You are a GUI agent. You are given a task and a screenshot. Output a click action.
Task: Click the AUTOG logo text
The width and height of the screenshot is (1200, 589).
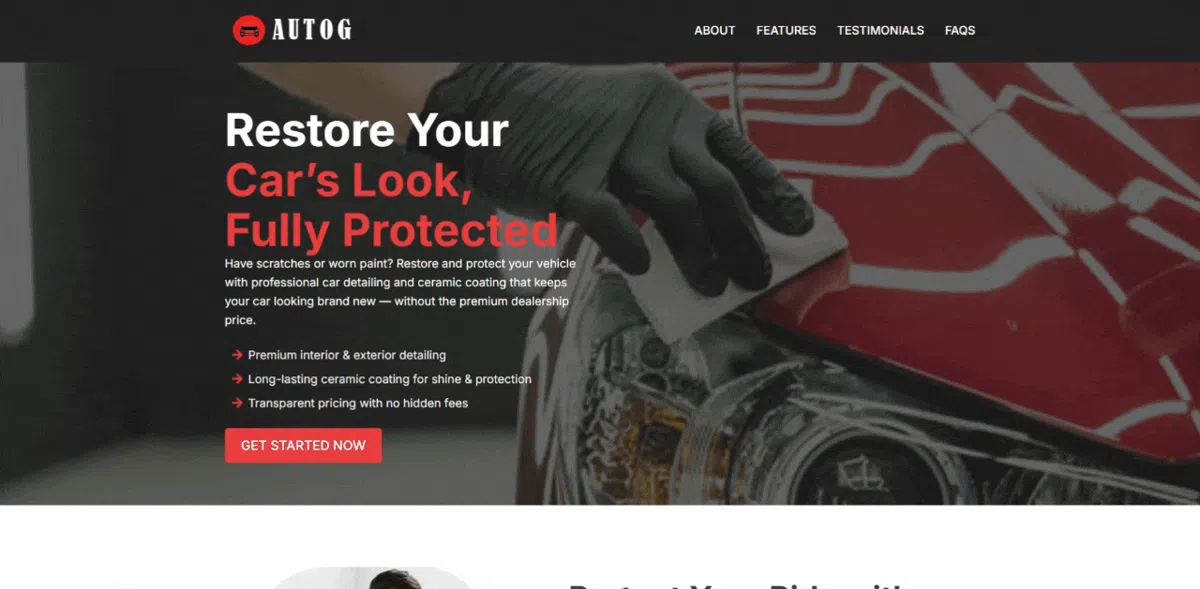312,30
